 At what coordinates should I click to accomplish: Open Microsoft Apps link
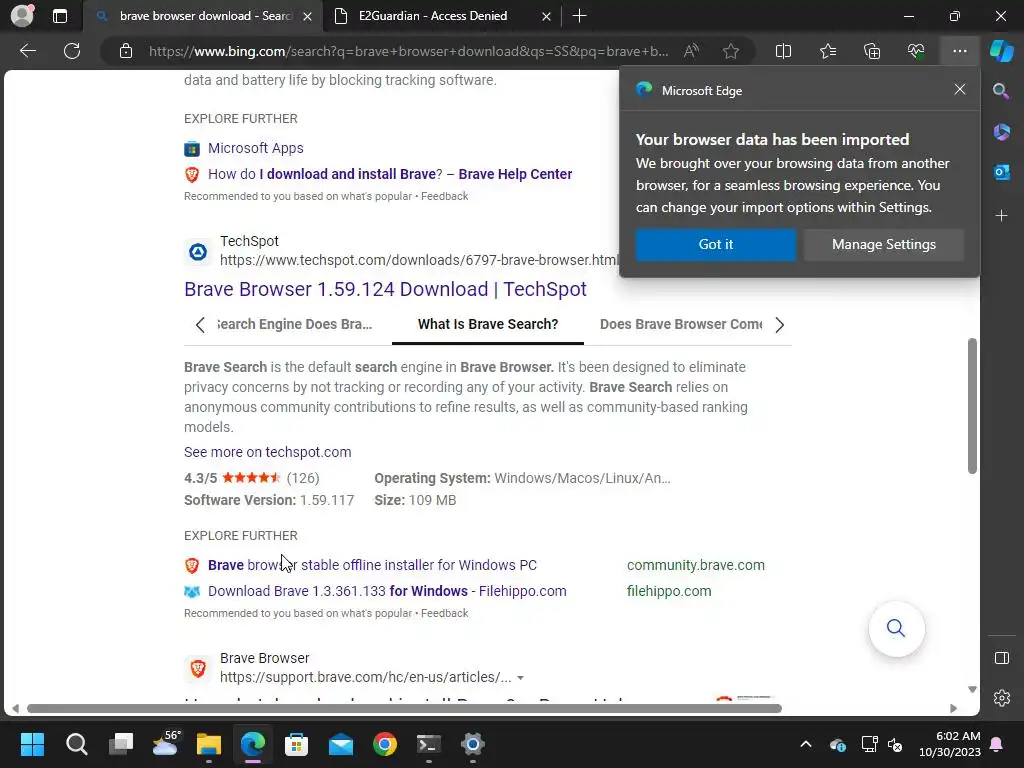255,148
